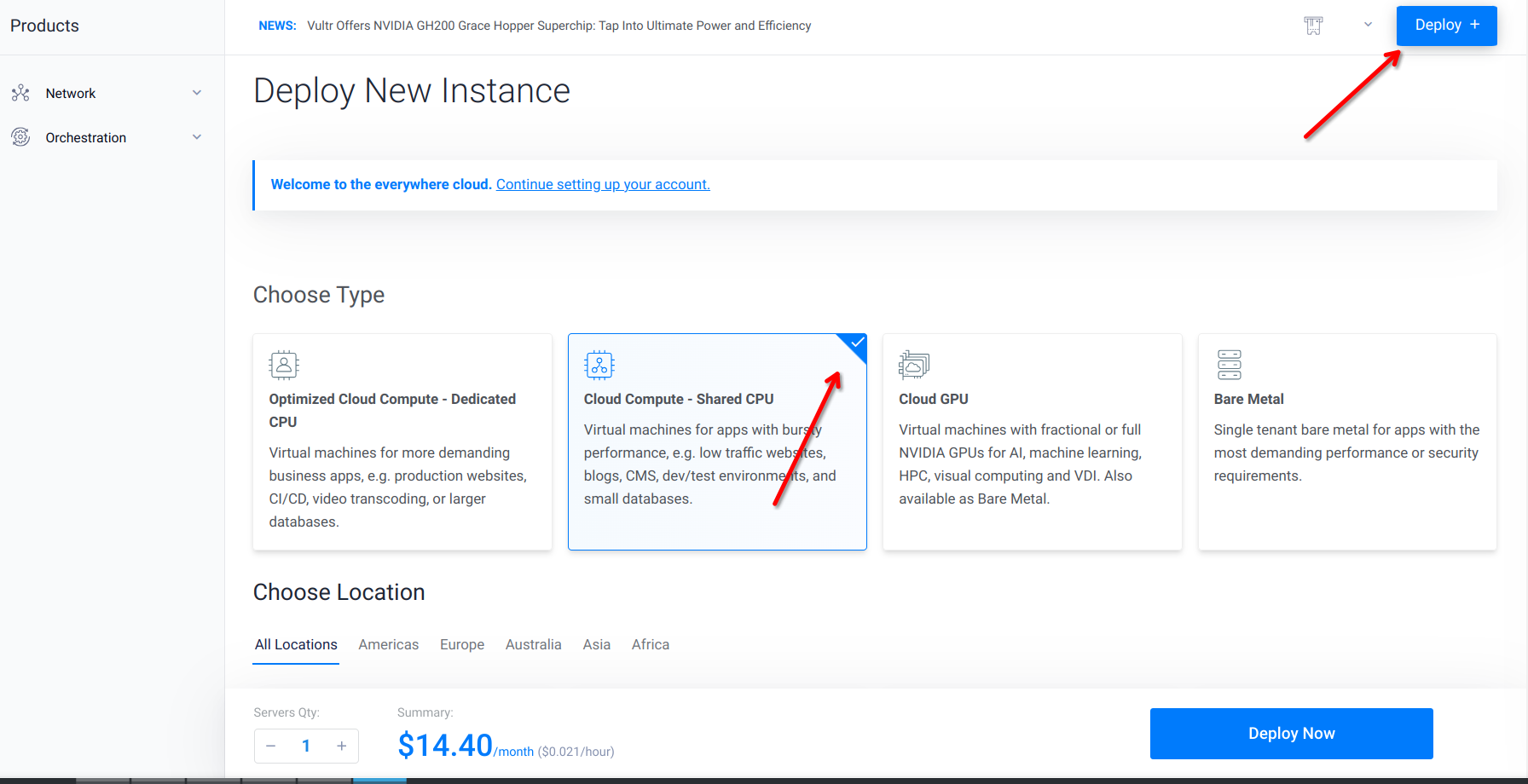Open the Network sidebar section

[112, 93]
